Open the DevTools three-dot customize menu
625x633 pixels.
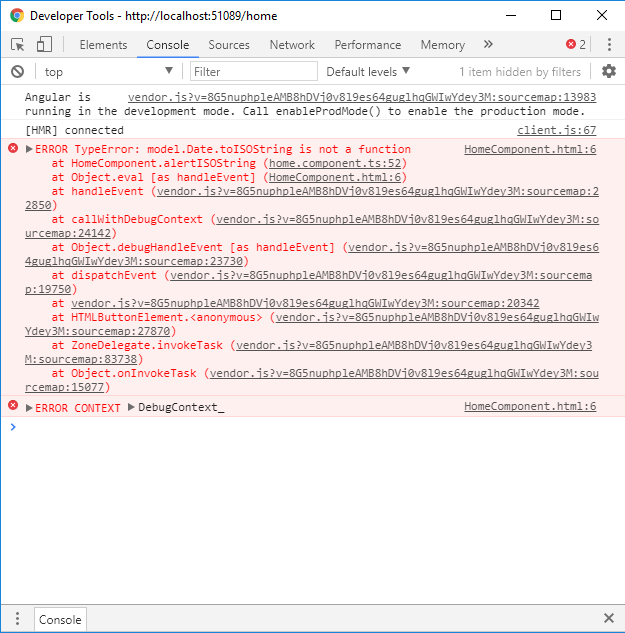click(x=609, y=44)
